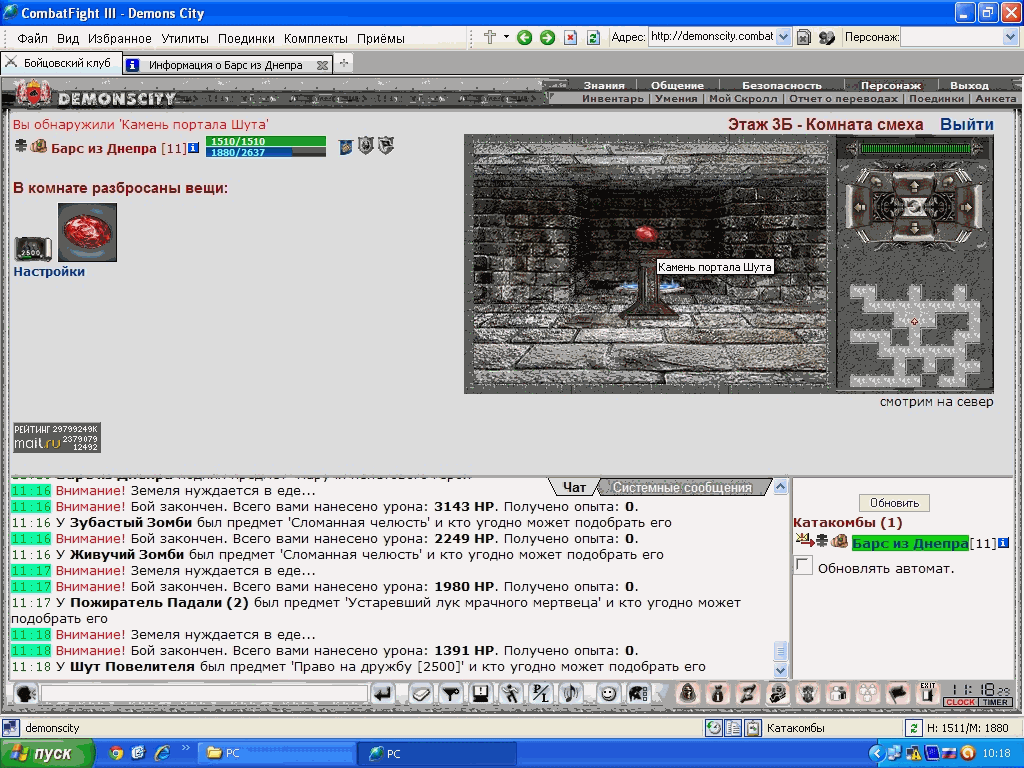Switch display to TIMER mode

point(995,703)
